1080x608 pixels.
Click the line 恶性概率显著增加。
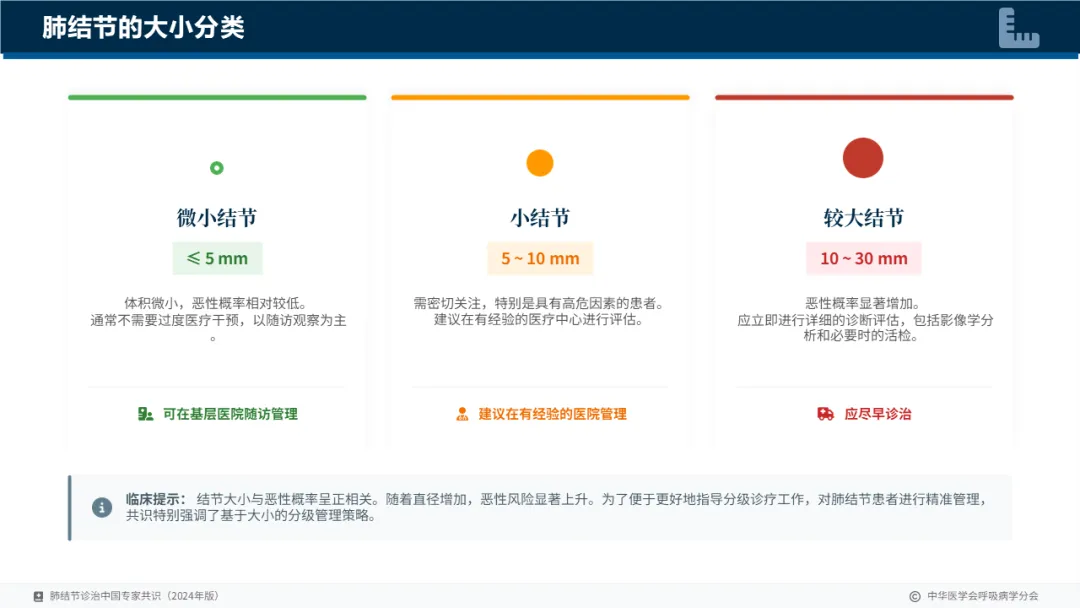point(863,303)
